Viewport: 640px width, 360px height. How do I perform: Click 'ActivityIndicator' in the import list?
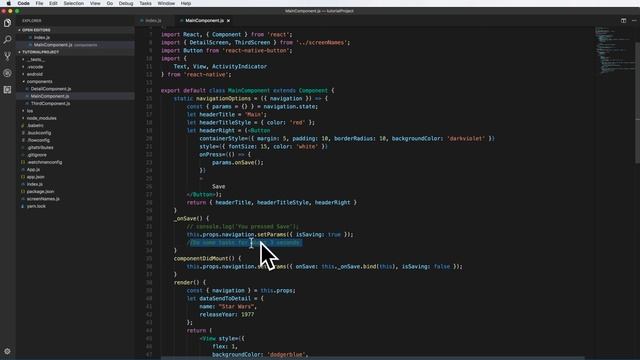(x=239, y=67)
